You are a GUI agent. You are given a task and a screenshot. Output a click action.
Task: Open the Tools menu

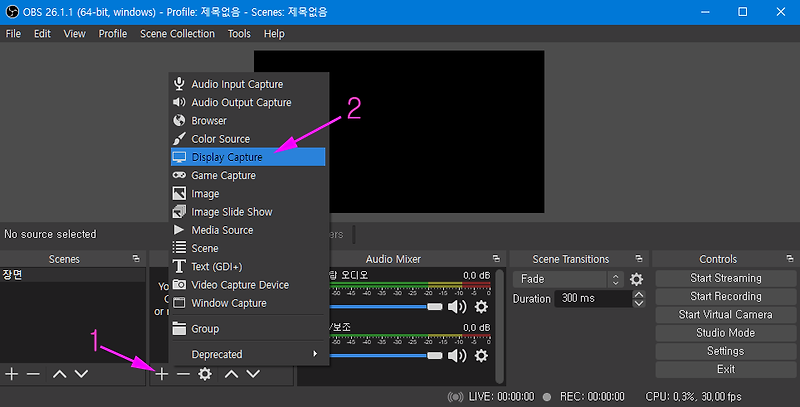point(239,34)
